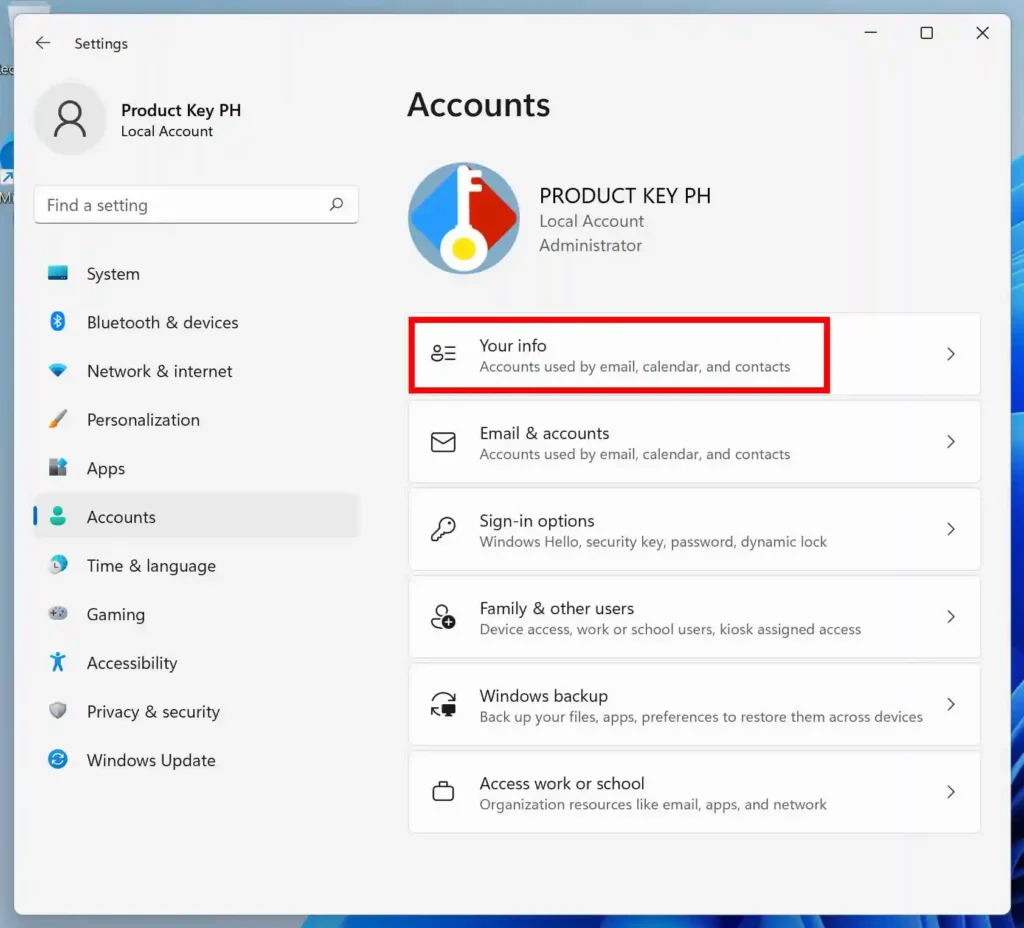
Task: Click the Accounts person icon in sidebar
Action: pyautogui.click(x=57, y=516)
